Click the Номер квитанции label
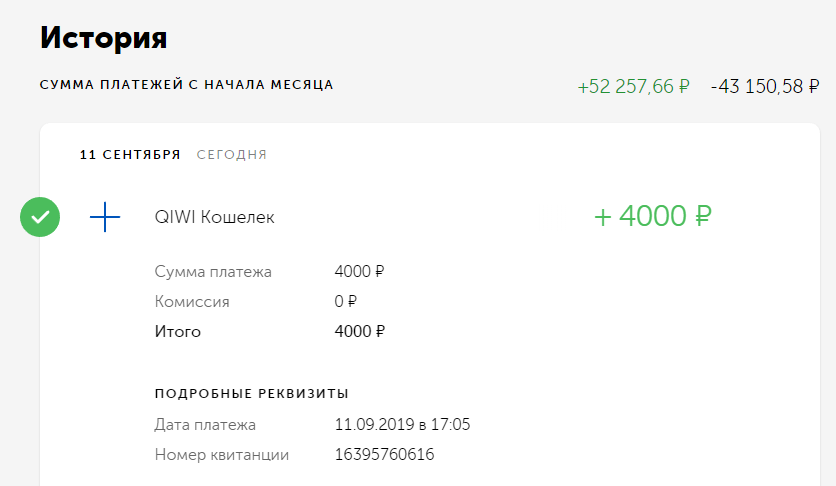Screen dimensions: 836x486 pyautogui.click(x=222, y=455)
